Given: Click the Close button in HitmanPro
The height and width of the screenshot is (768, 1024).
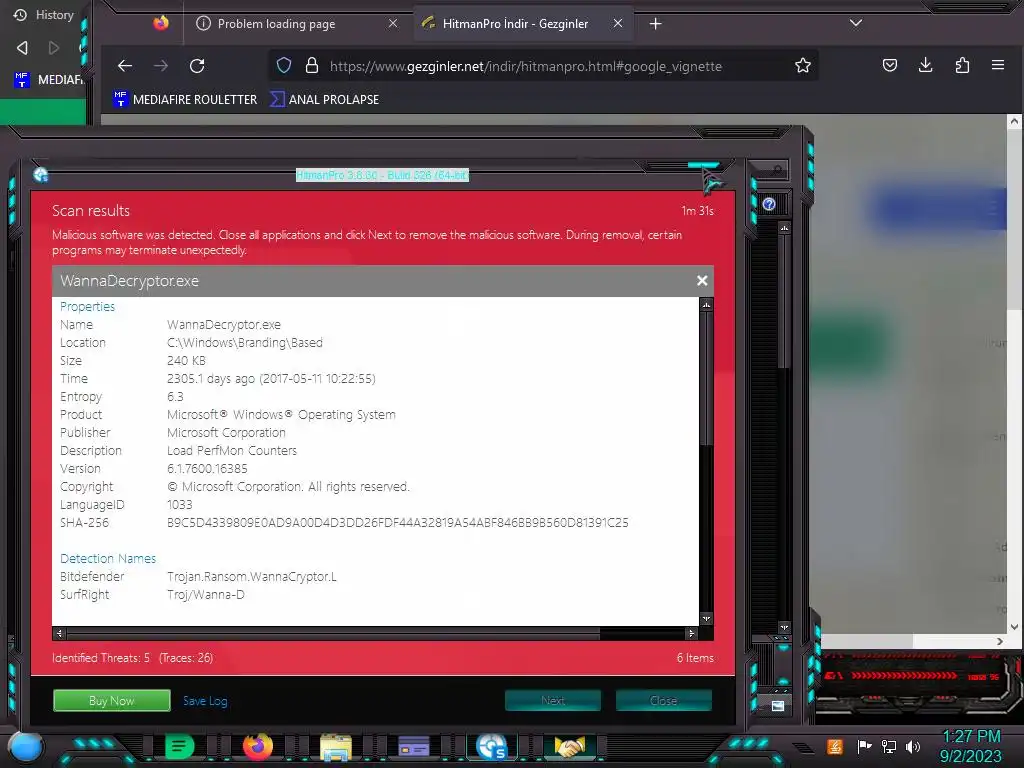Looking at the screenshot, I should pyautogui.click(x=664, y=700).
